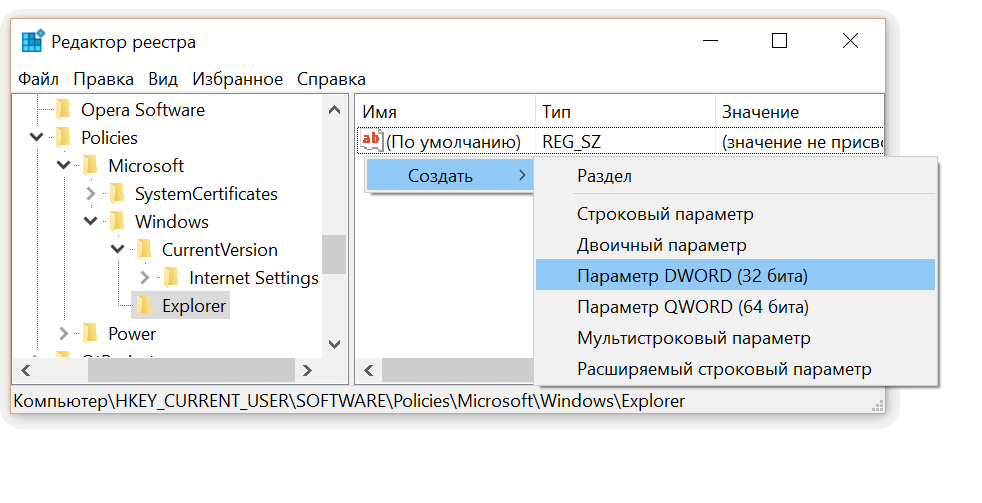Click the CurrentVersion folder icon
The width and height of the screenshot is (982, 503).
click(x=144, y=250)
